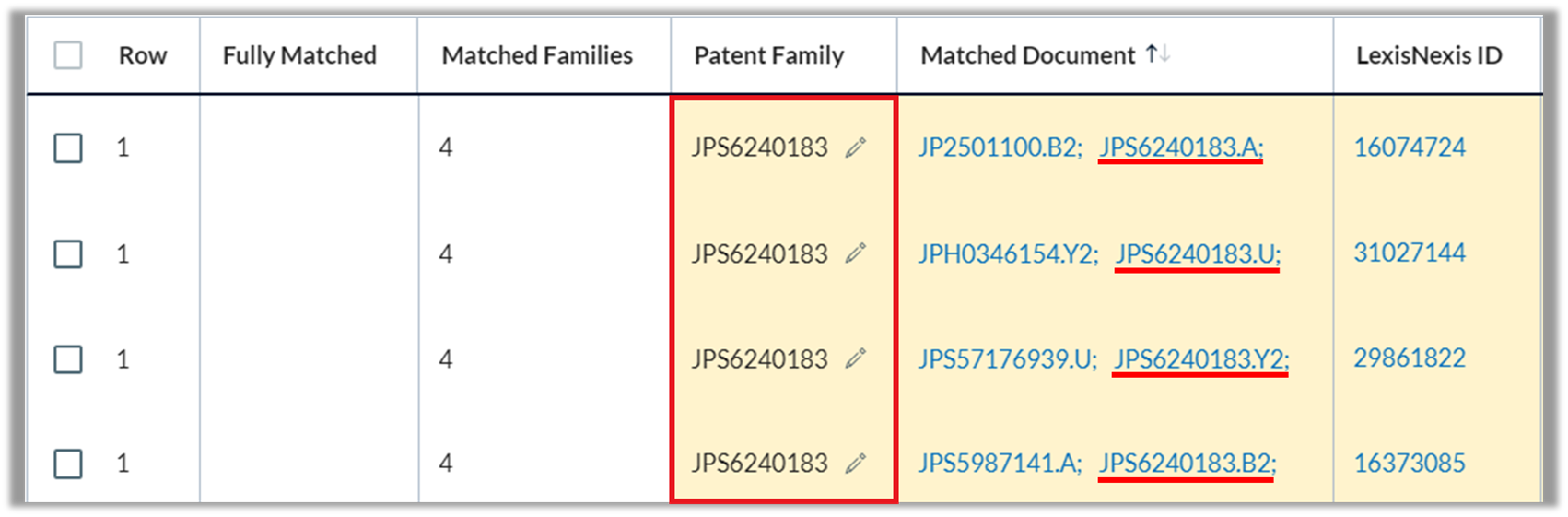Sort by Matched Document arrows icon
Image resolution: width=1568 pixels, height=517 pixels.
pos(1158,54)
